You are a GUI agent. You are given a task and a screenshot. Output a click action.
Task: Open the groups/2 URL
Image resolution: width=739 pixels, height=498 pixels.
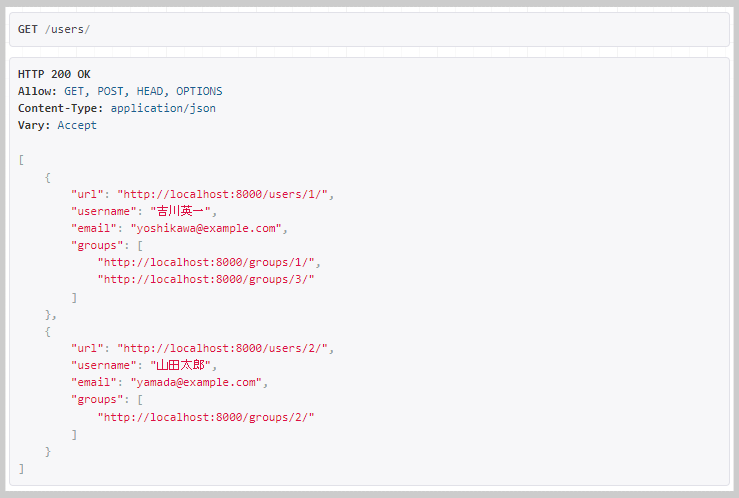point(206,417)
